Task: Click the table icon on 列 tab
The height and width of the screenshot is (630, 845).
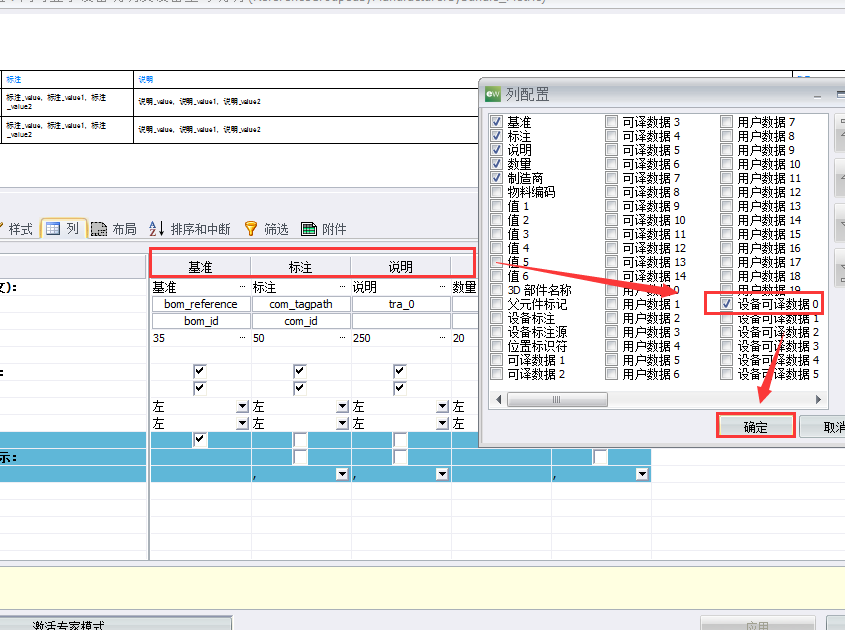Action: click(x=53, y=229)
